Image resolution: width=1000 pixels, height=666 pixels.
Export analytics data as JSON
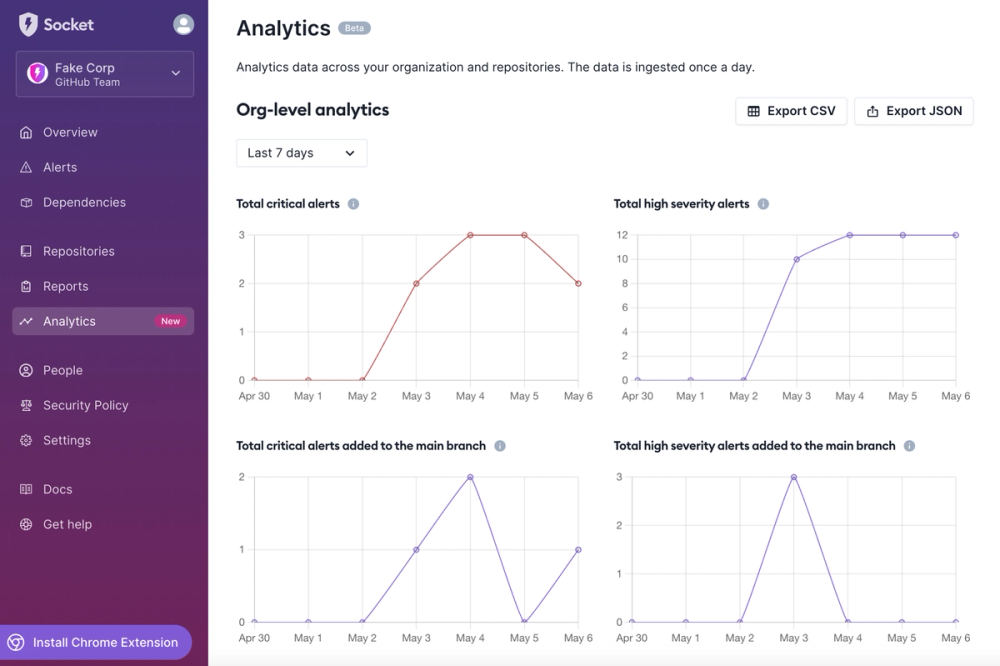(x=913, y=111)
